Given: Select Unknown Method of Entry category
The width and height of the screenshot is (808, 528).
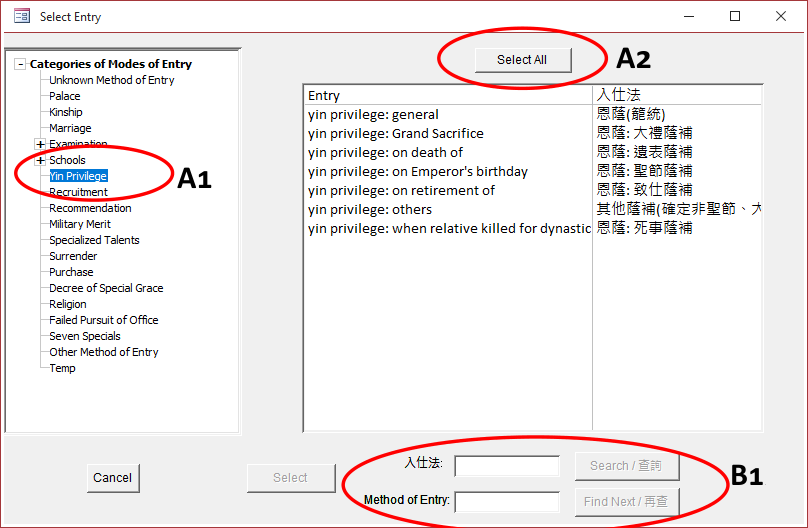Looking at the screenshot, I should (111, 80).
